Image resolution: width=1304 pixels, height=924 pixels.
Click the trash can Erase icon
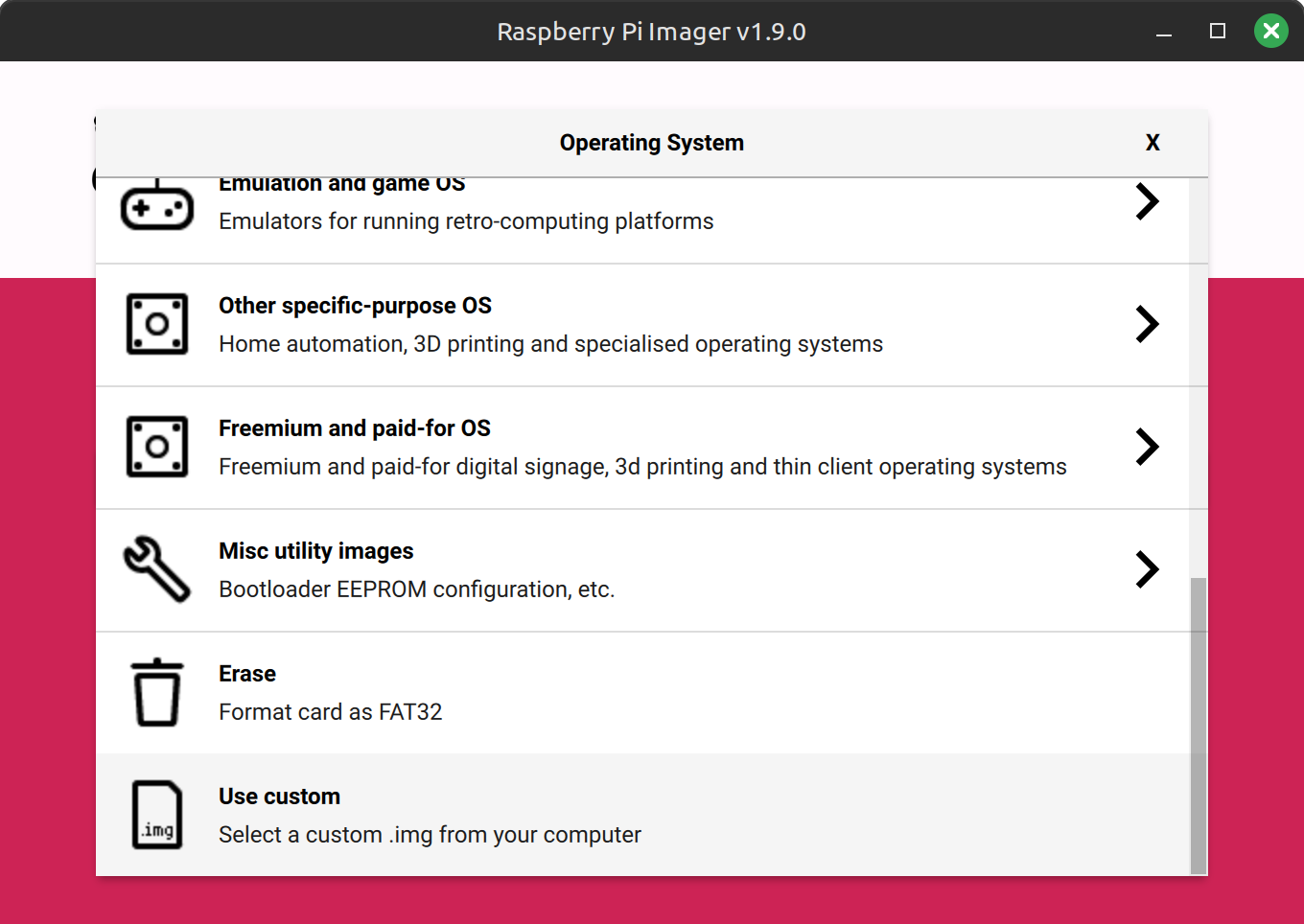coord(157,692)
